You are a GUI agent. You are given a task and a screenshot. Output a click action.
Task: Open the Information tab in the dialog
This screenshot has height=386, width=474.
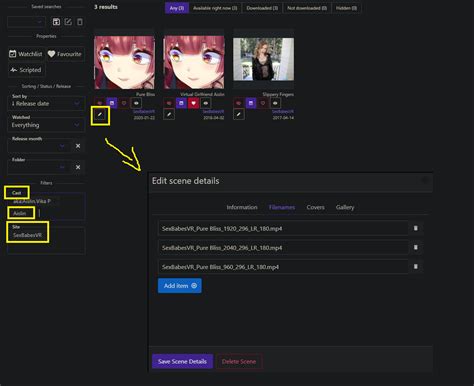click(x=242, y=207)
